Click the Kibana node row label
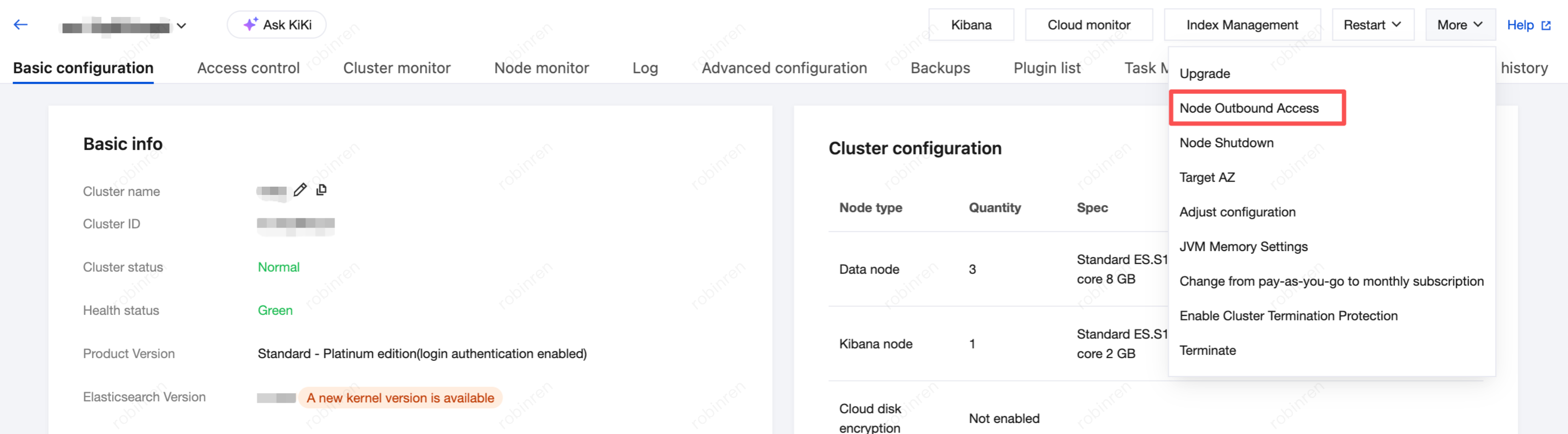The height and width of the screenshot is (434, 1568). [875, 344]
